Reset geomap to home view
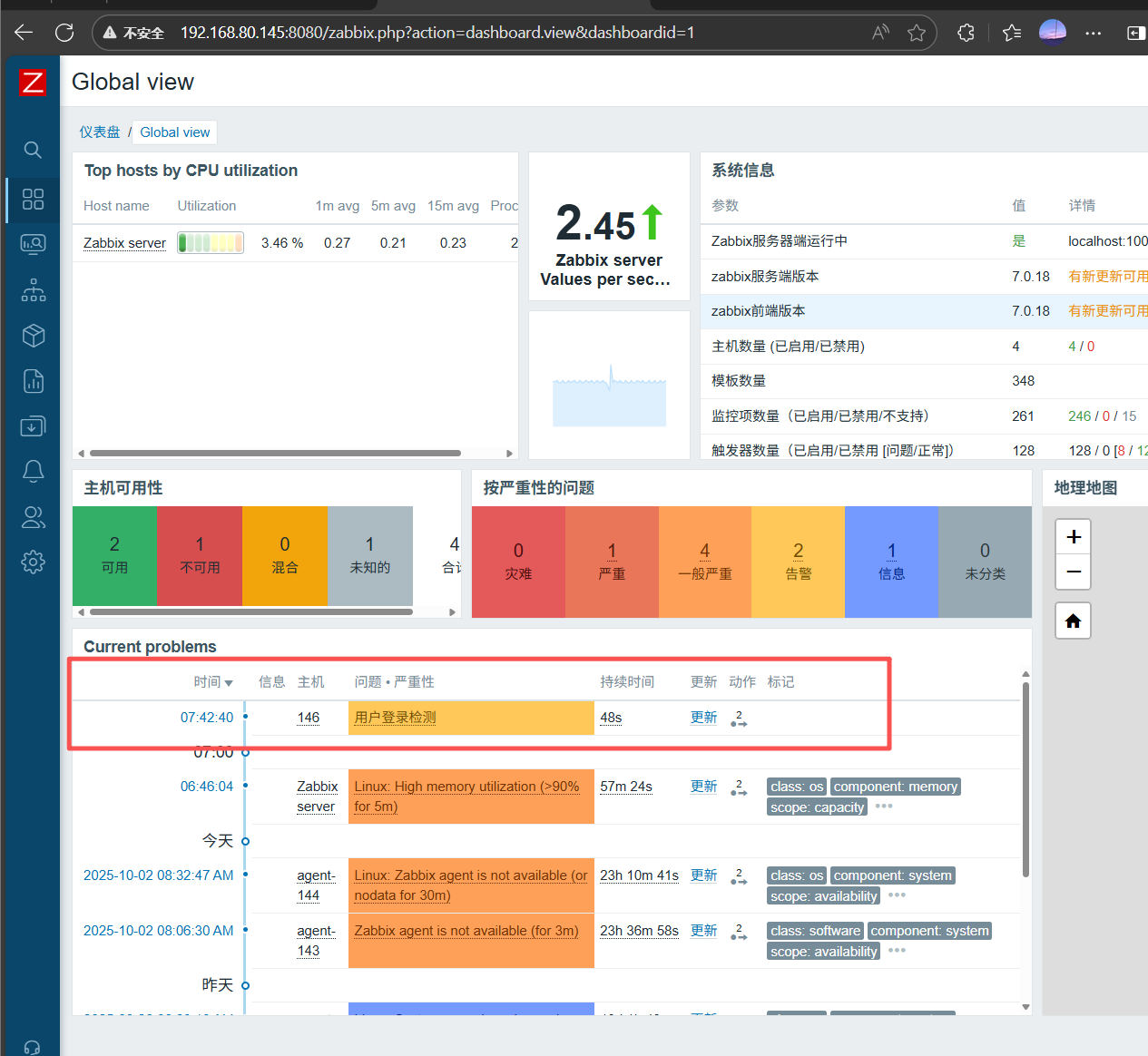1148x1056 pixels. 1074,621
